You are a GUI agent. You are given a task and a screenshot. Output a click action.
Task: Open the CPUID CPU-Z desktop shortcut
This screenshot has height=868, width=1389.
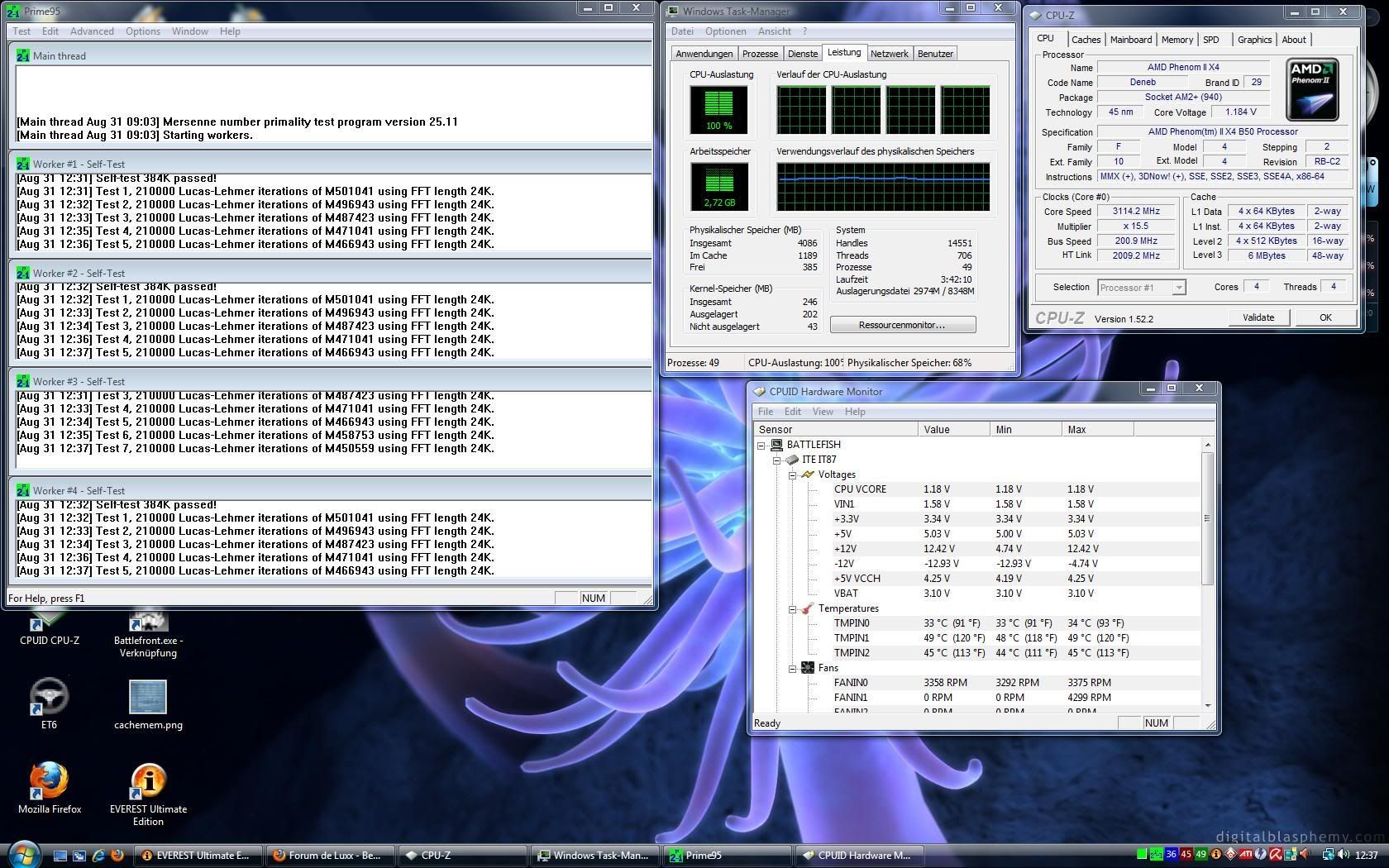(x=49, y=628)
